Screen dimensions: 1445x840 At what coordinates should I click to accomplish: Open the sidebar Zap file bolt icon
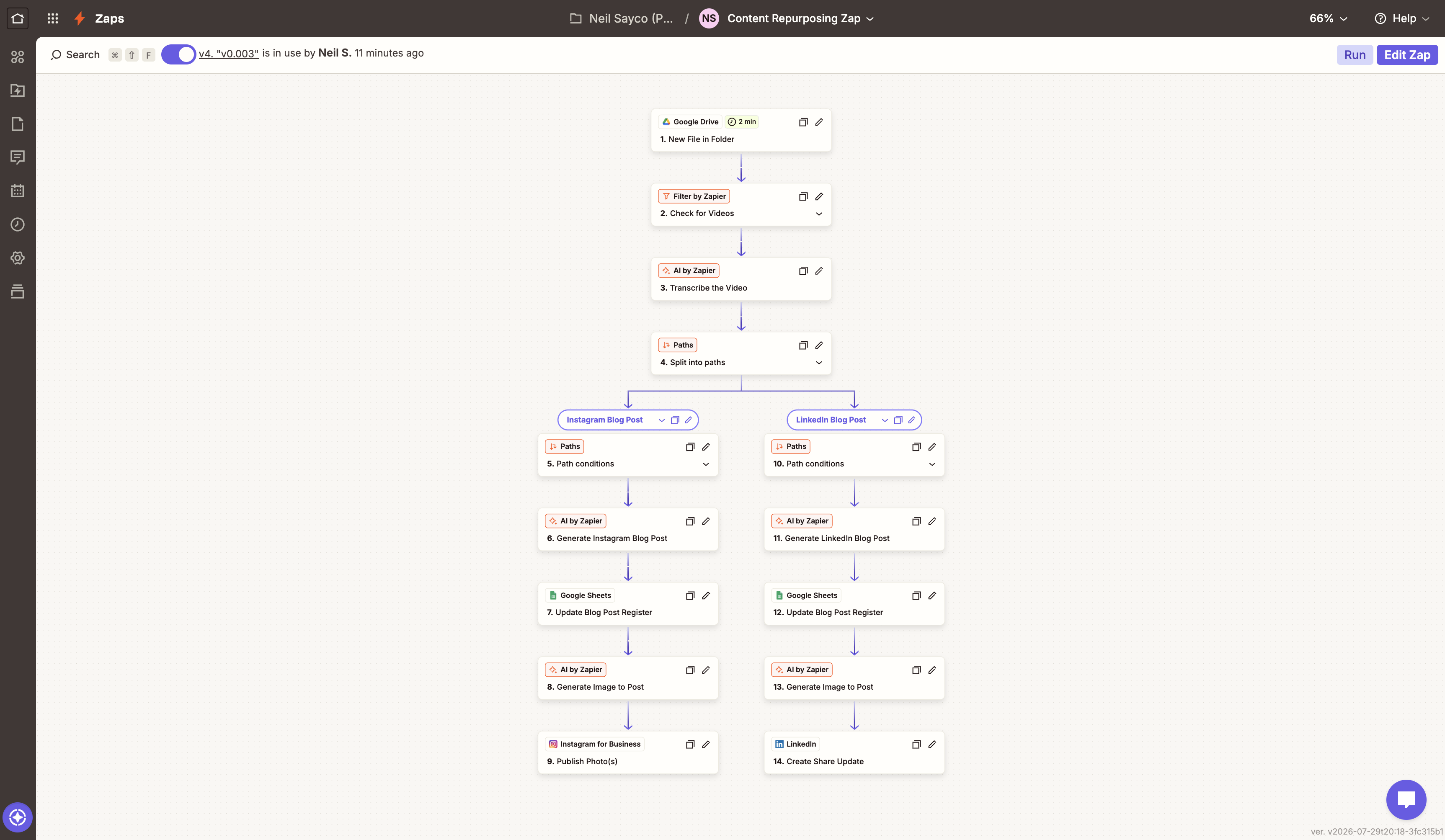[18, 90]
